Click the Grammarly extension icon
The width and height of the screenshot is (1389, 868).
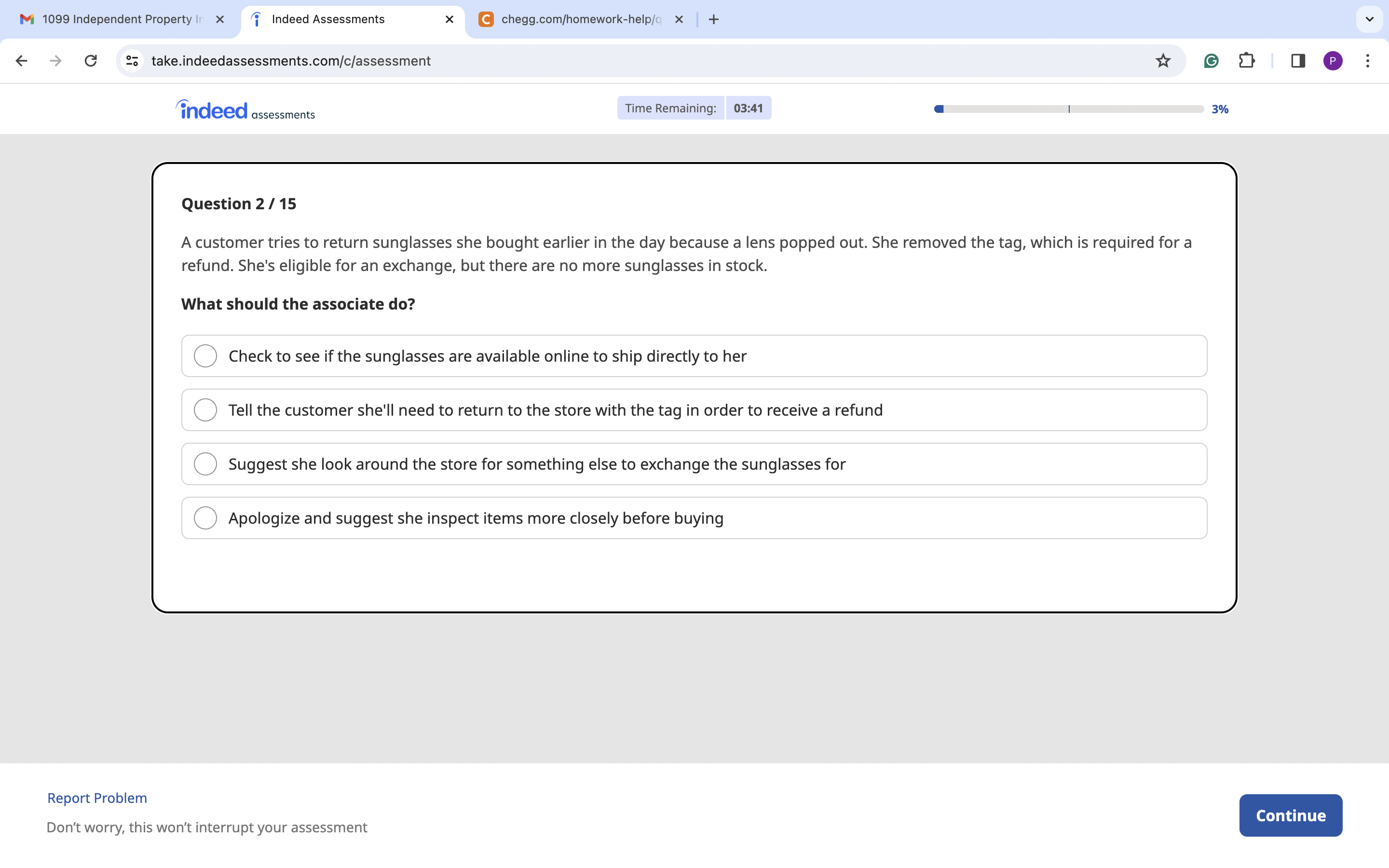[1211, 60]
